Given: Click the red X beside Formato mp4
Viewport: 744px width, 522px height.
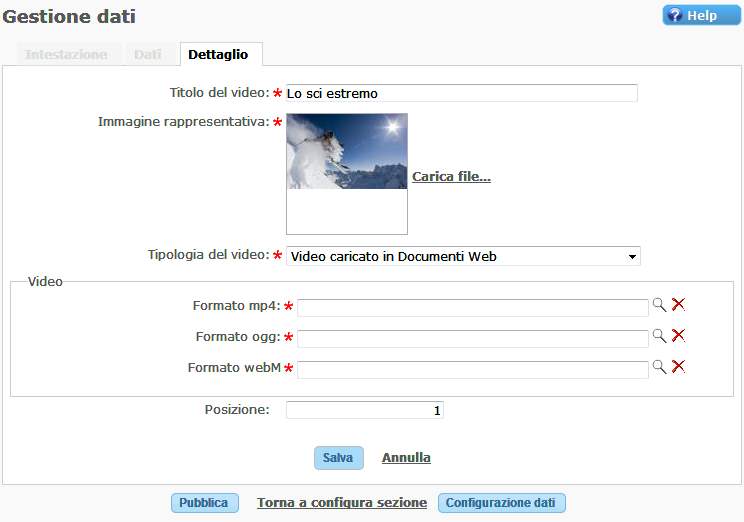Looking at the screenshot, I should coord(678,305).
